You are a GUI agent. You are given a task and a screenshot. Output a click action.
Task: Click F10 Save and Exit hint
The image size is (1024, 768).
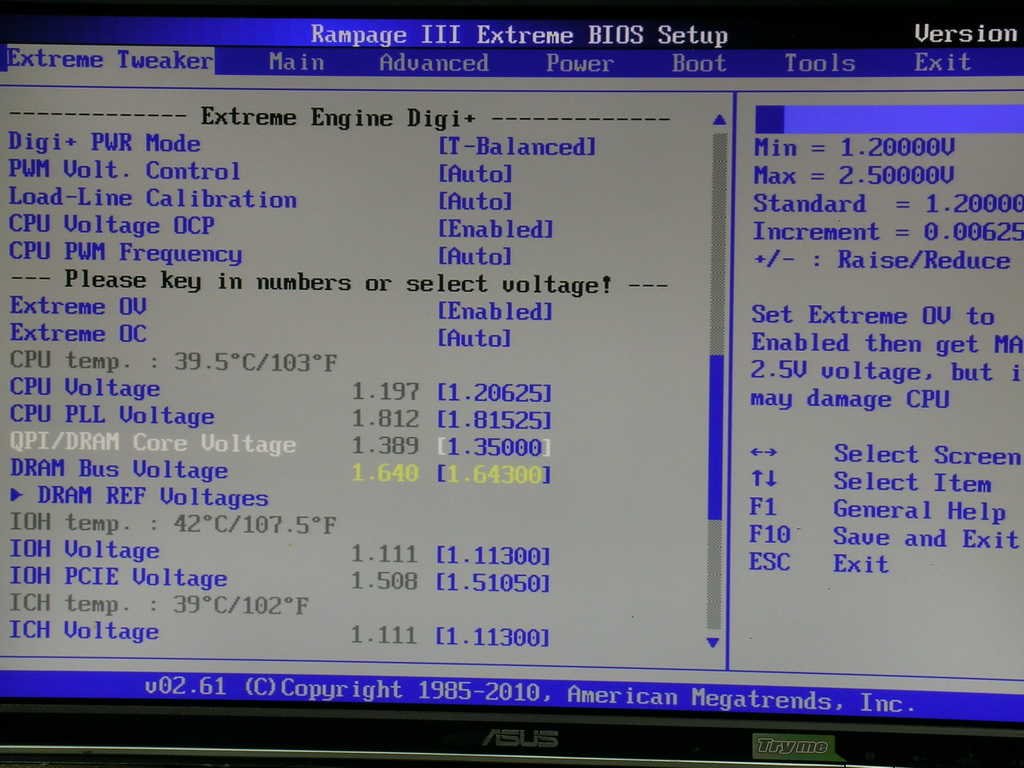pyautogui.click(x=884, y=537)
